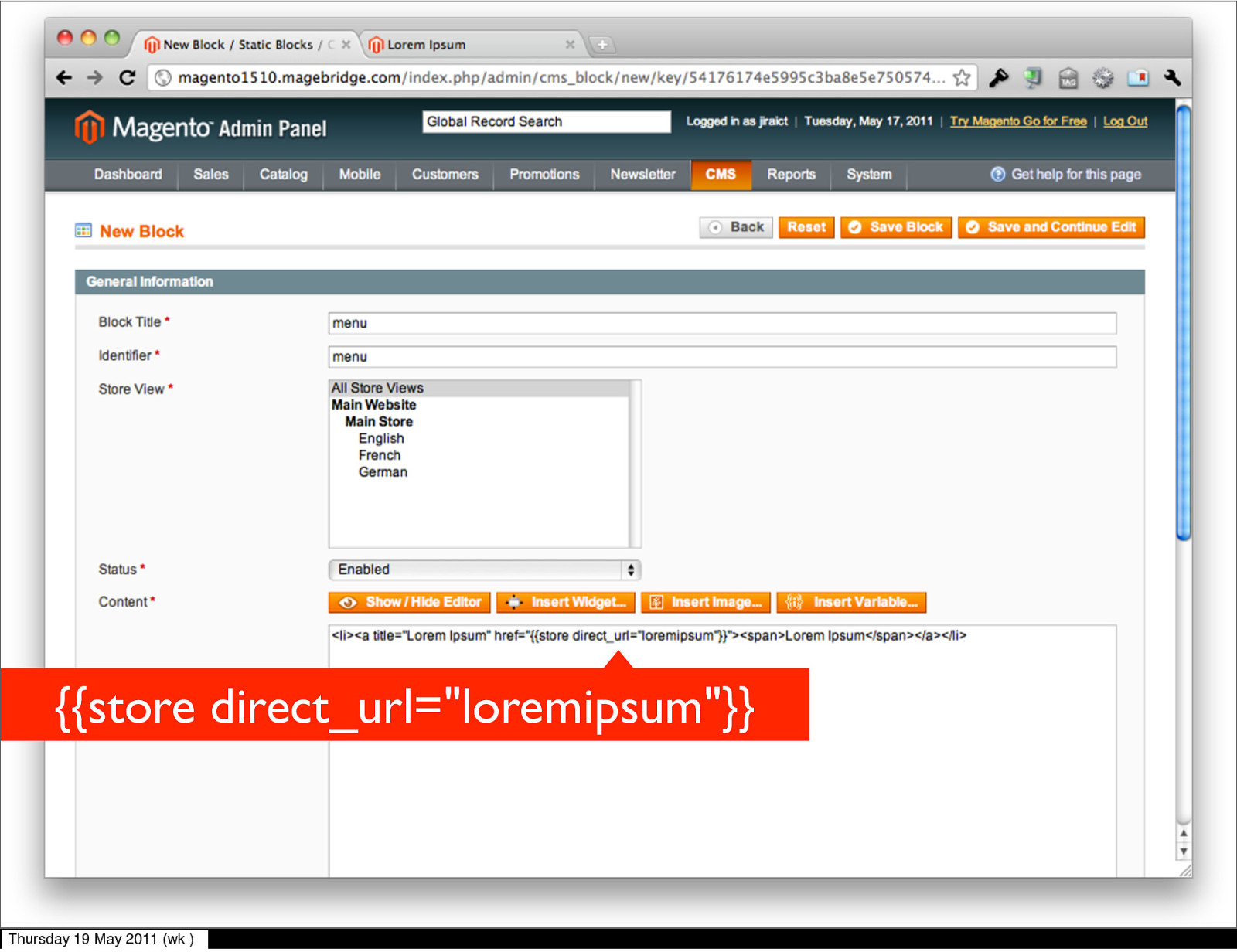This screenshot has width=1237, height=952.
Task: Click the green monitor extension icon
Action: click(1033, 77)
